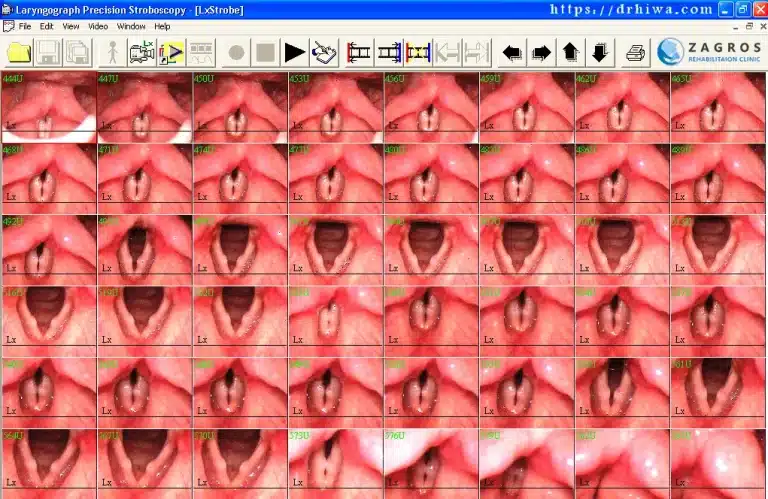Click the black up arrow icon
This screenshot has width=768, height=499.
tap(571, 52)
